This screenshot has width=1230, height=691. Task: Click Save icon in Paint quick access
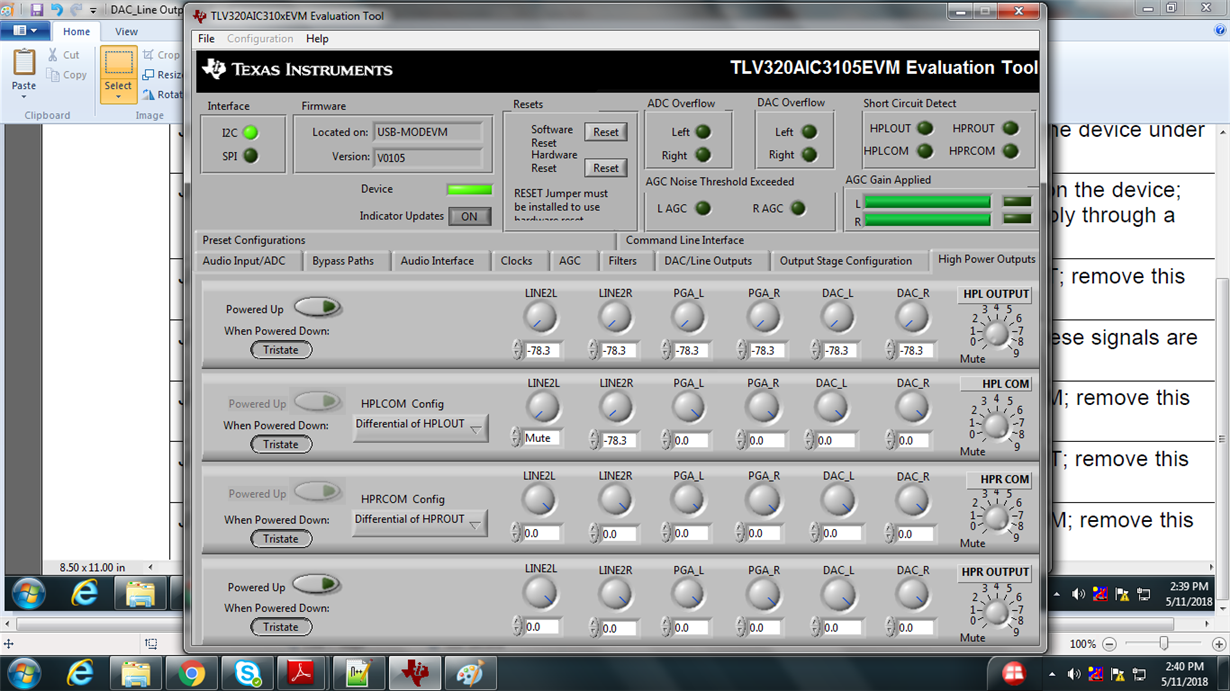36,9
